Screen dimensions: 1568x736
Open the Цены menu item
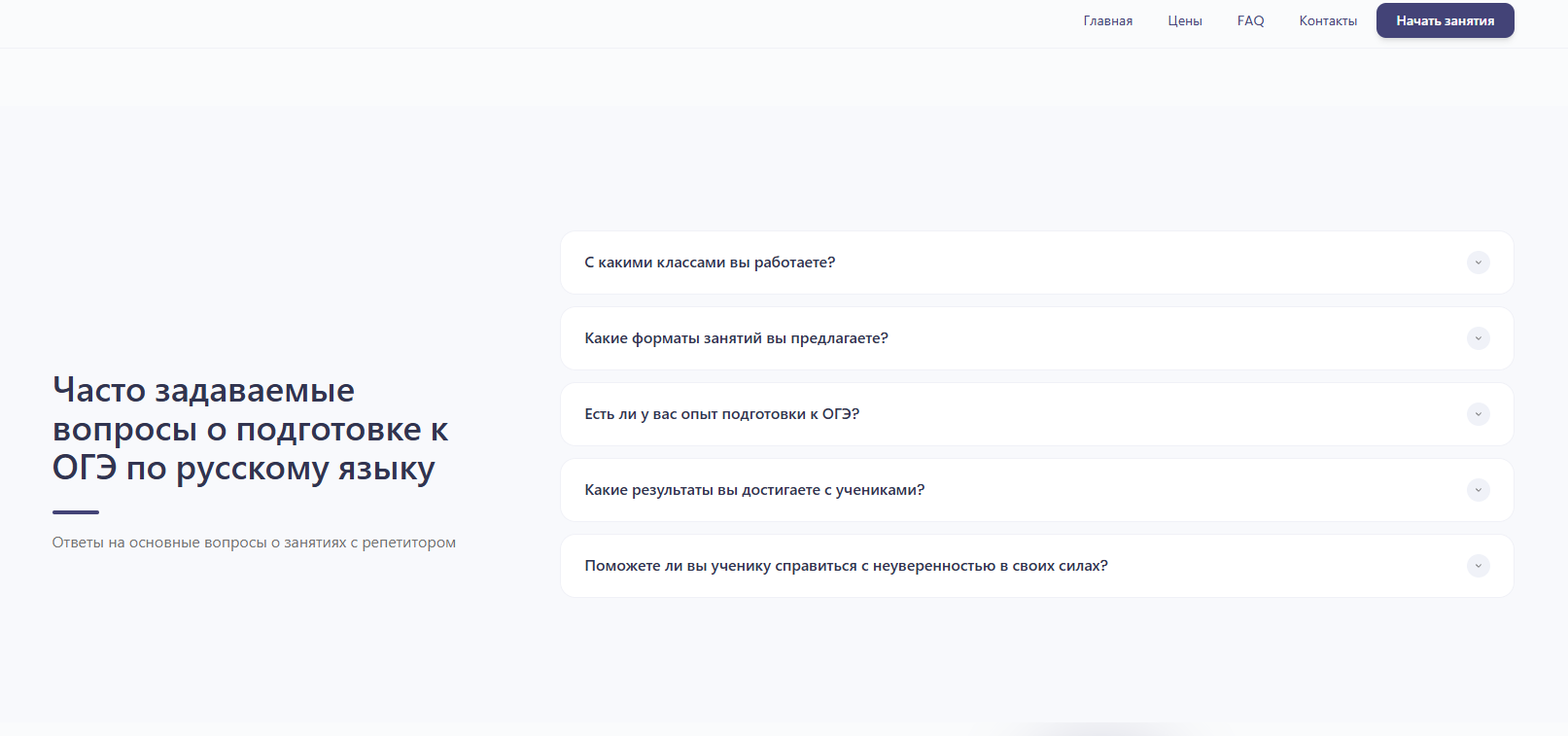[x=1184, y=21]
